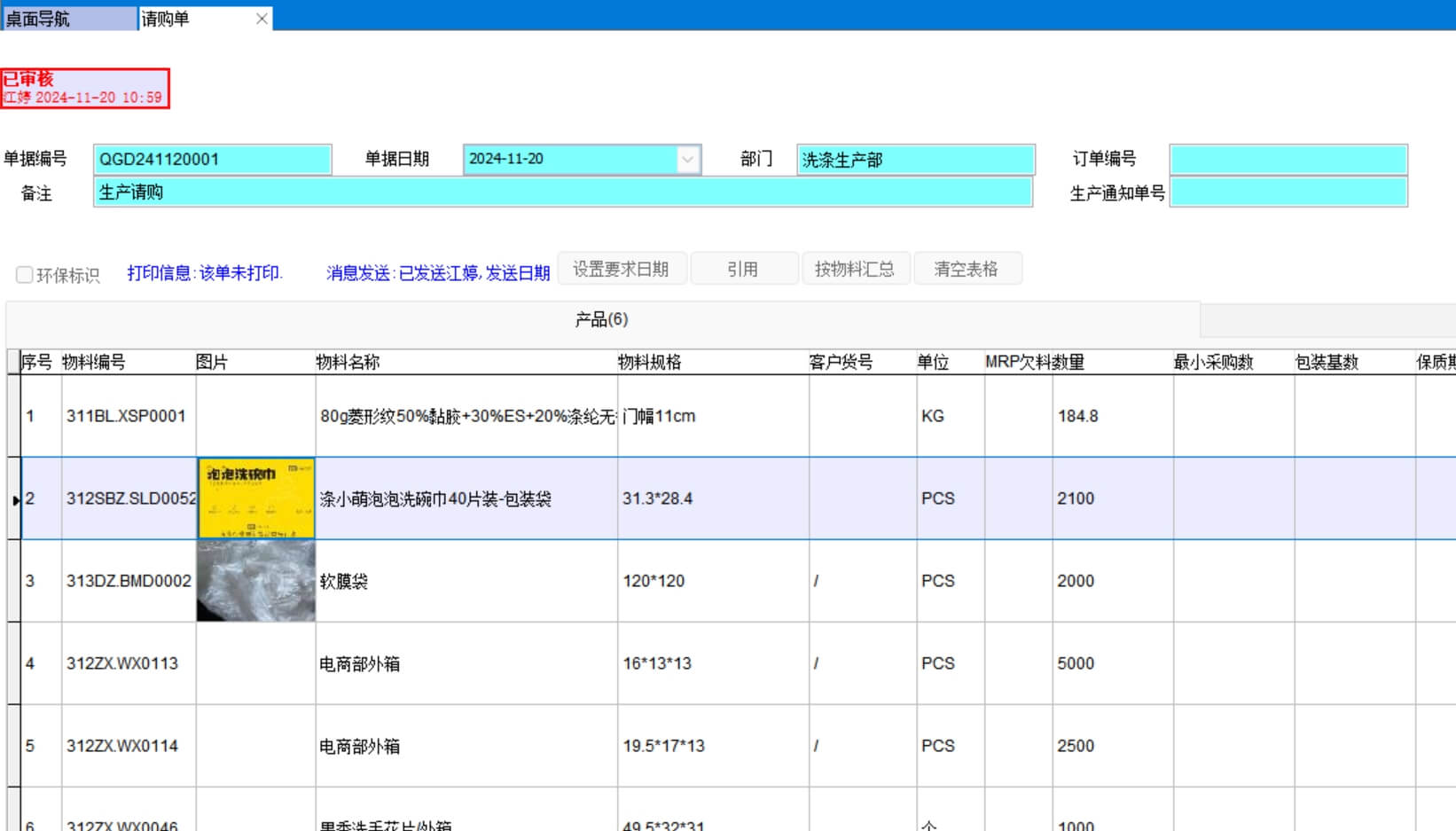Open the 单据日期 dropdown arrow
Image resolution: width=1456 pixels, height=831 pixels.
pyautogui.click(x=687, y=160)
